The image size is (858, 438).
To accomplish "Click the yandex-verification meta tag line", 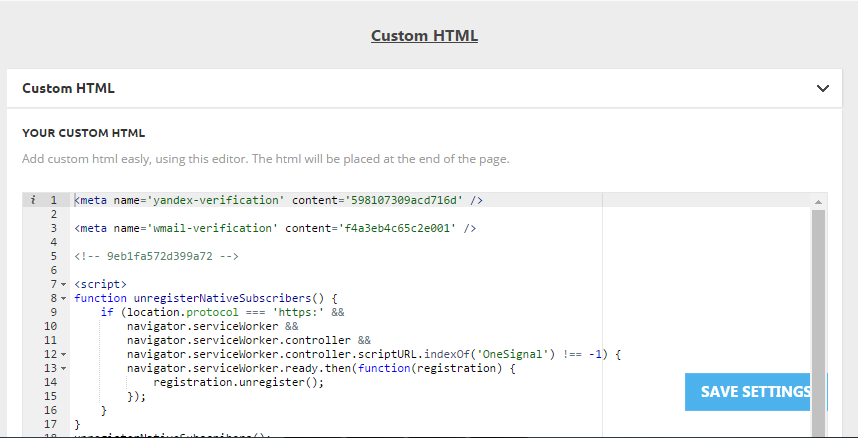I will point(279,200).
